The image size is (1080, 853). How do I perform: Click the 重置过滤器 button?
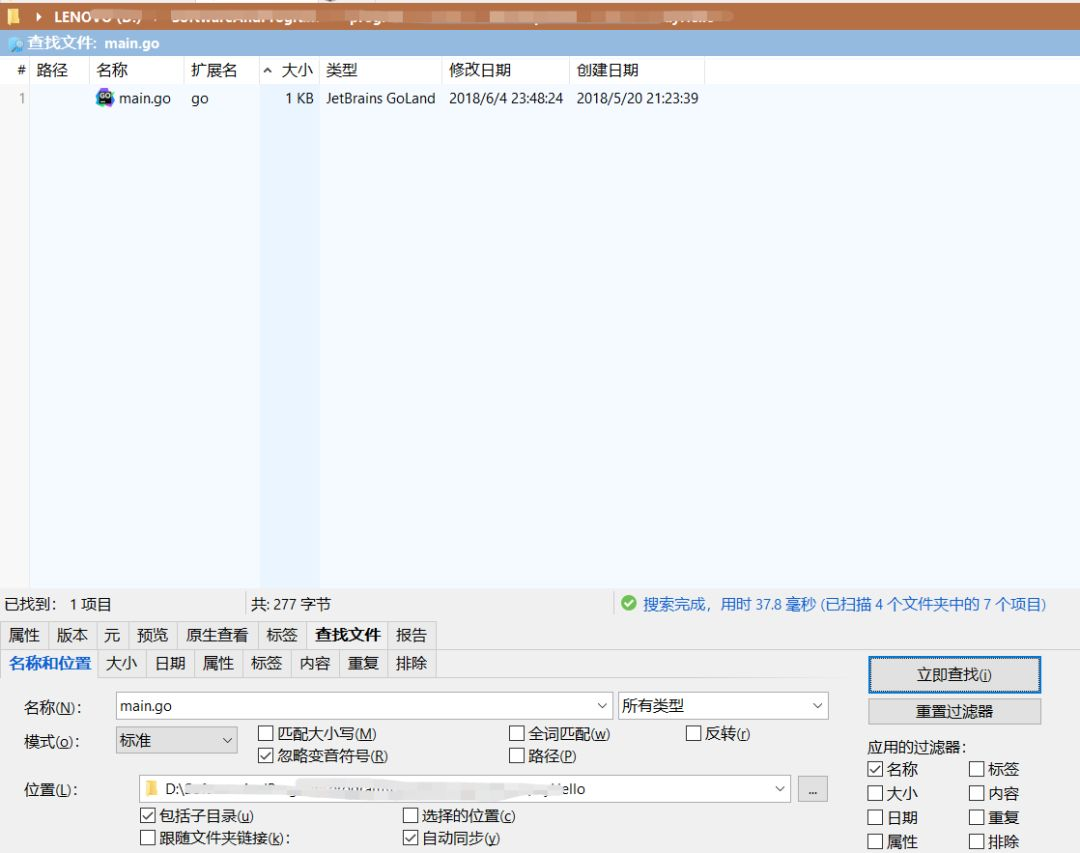[x=954, y=711]
